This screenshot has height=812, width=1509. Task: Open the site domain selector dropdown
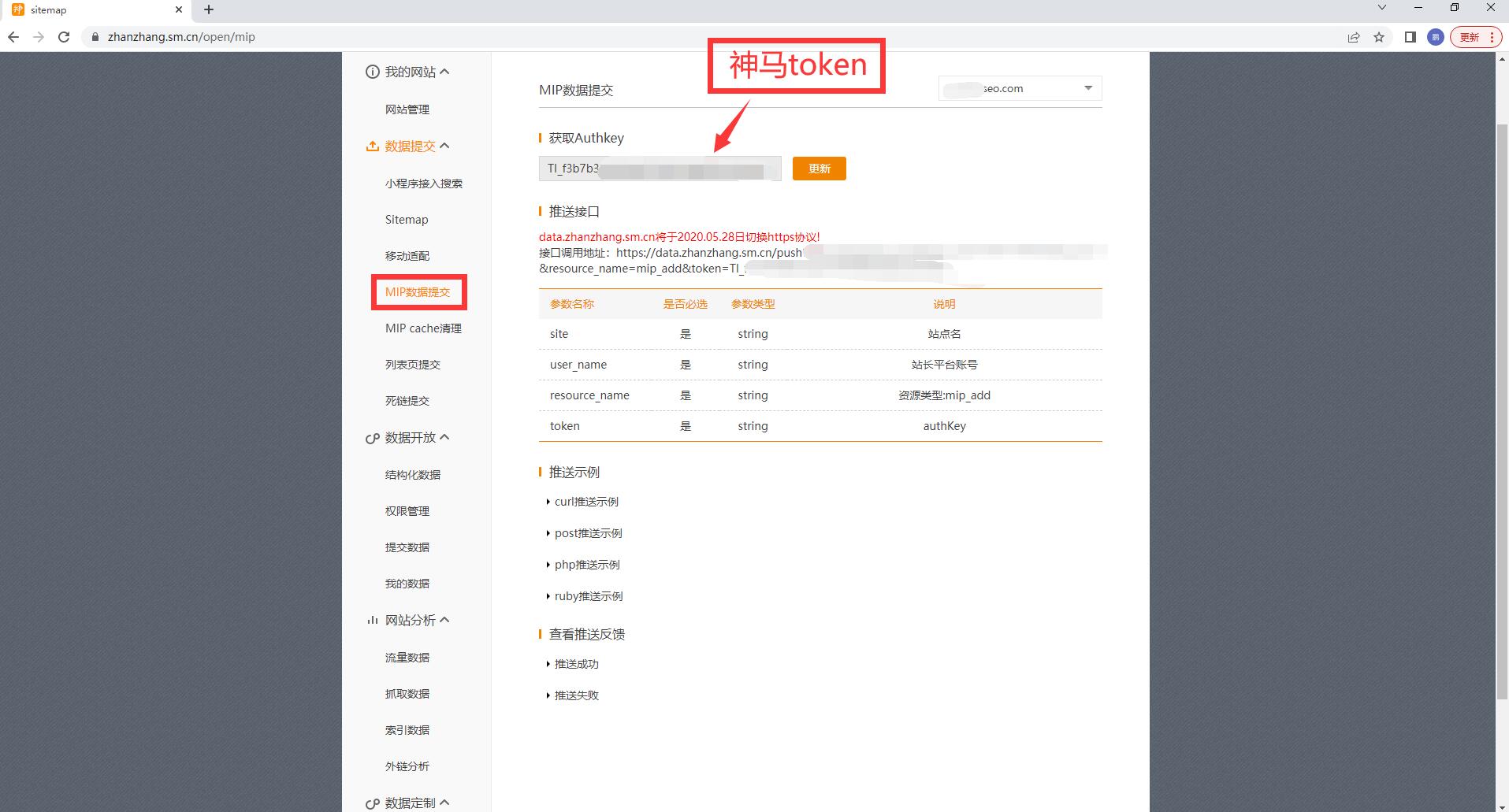coord(1088,88)
